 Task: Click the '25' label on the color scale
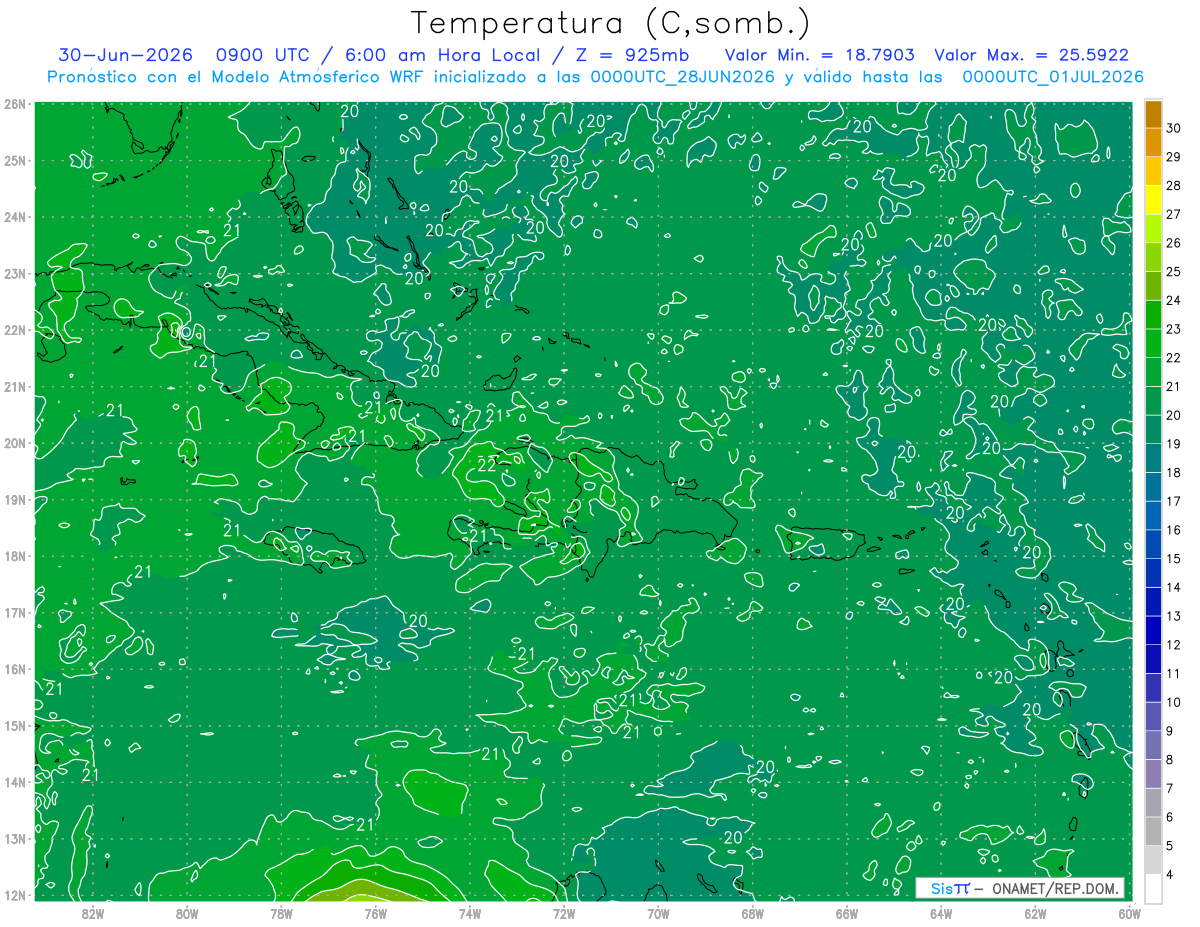(1174, 272)
